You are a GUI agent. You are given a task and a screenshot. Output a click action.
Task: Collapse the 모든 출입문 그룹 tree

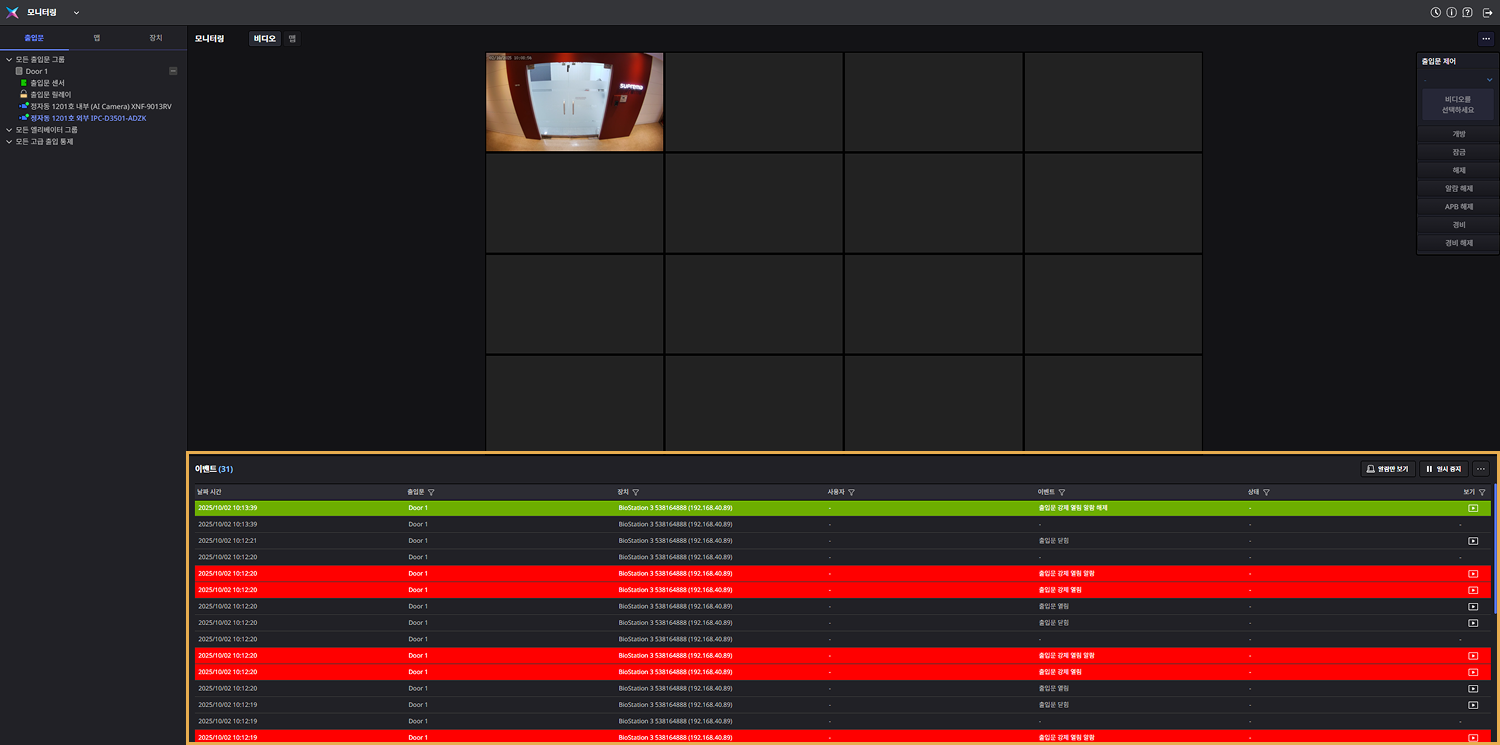coord(9,60)
